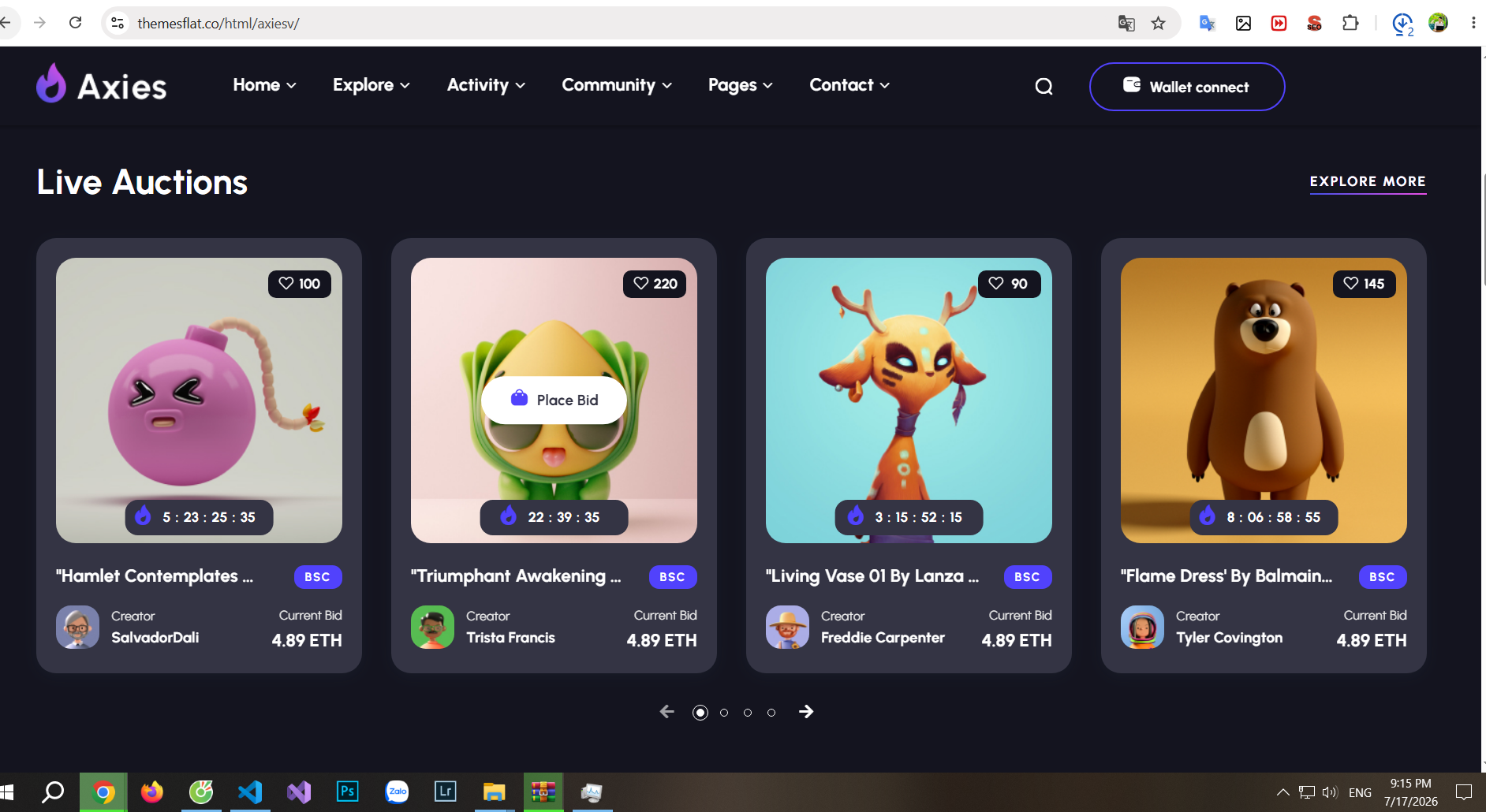Open creator name Tyler Covington
1486x812 pixels.
click(x=1229, y=638)
